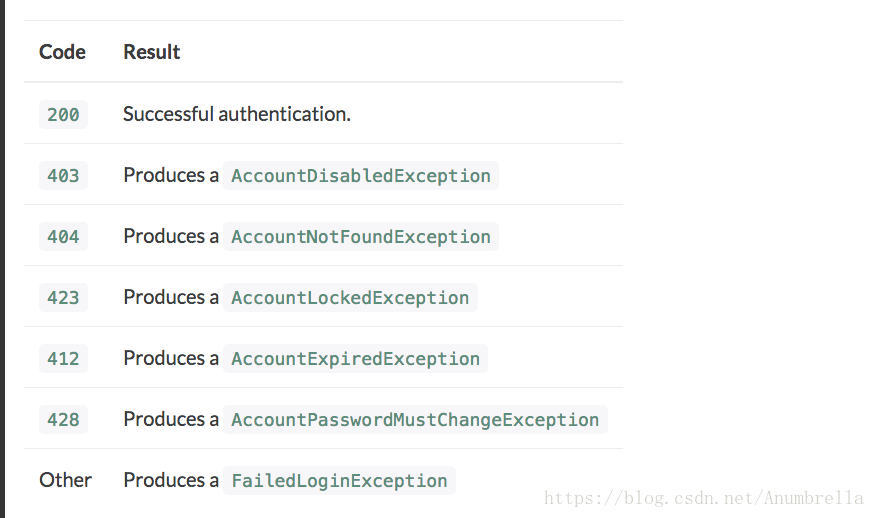Click 'Produces a' text in 428 row
Image resolution: width=875 pixels, height=518 pixels.
tap(171, 419)
